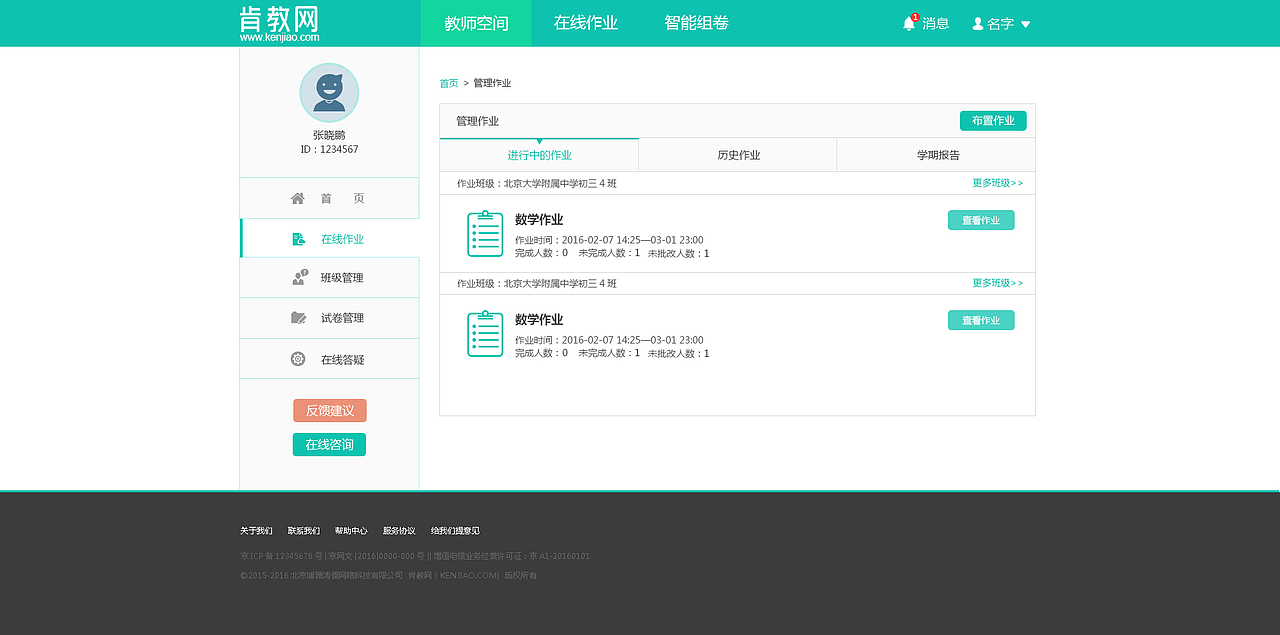Open 首 页 in the sidebar menu

(x=329, y=198)
